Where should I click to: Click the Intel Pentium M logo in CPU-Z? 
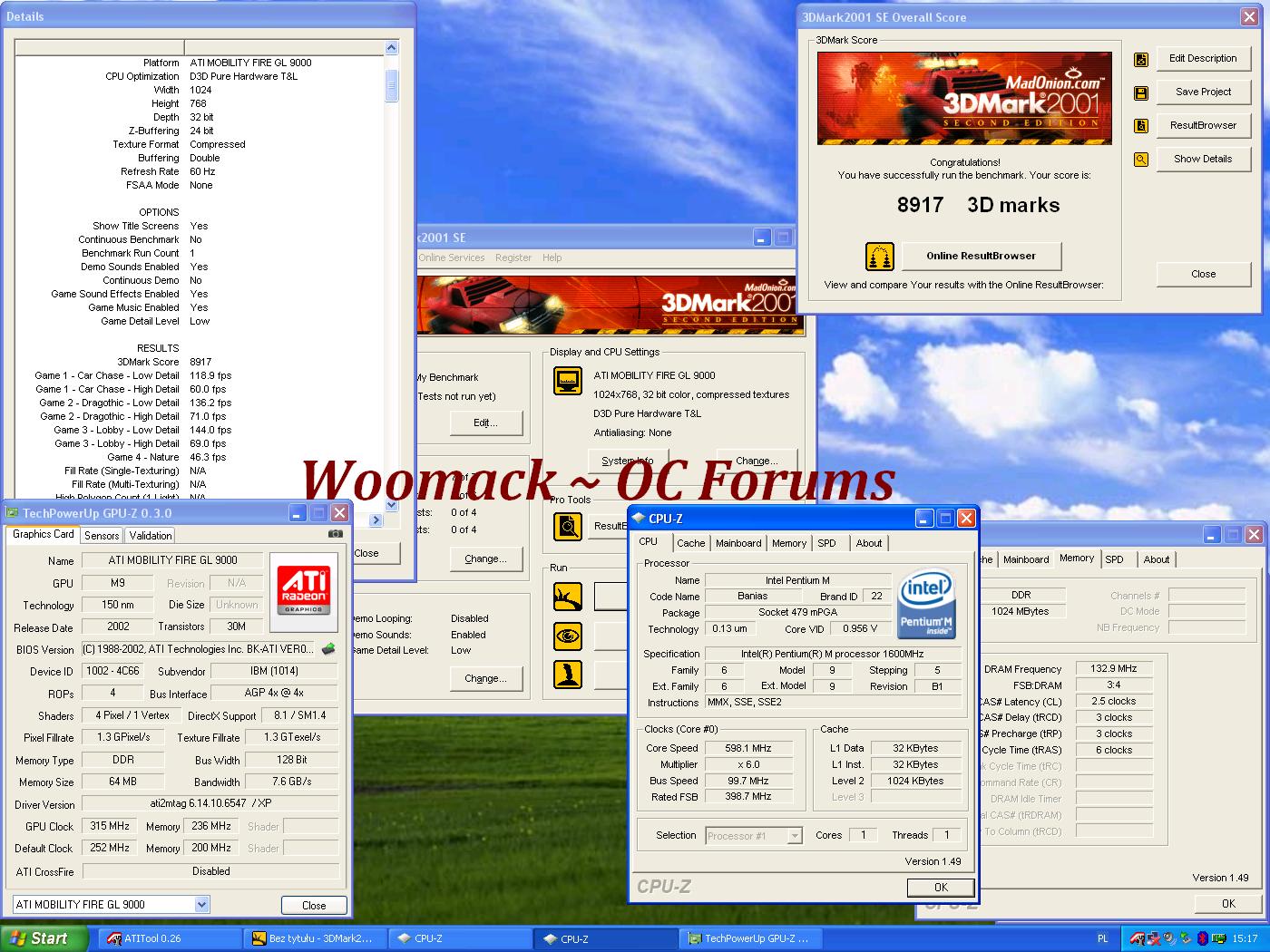click(925, 605)
